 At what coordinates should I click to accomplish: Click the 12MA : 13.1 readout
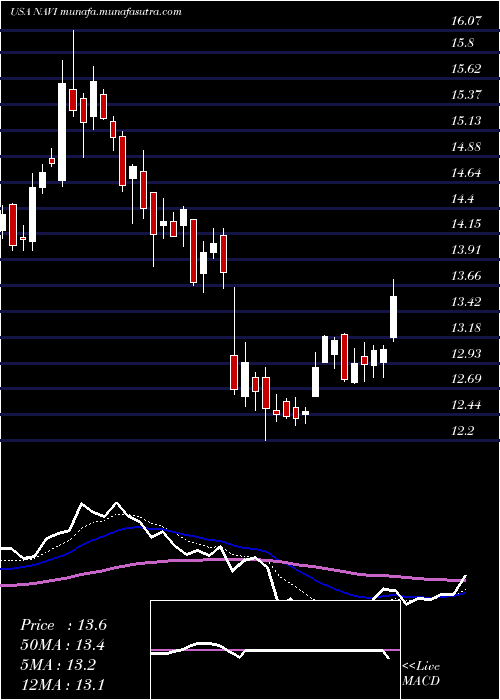(x=63, y=684)
